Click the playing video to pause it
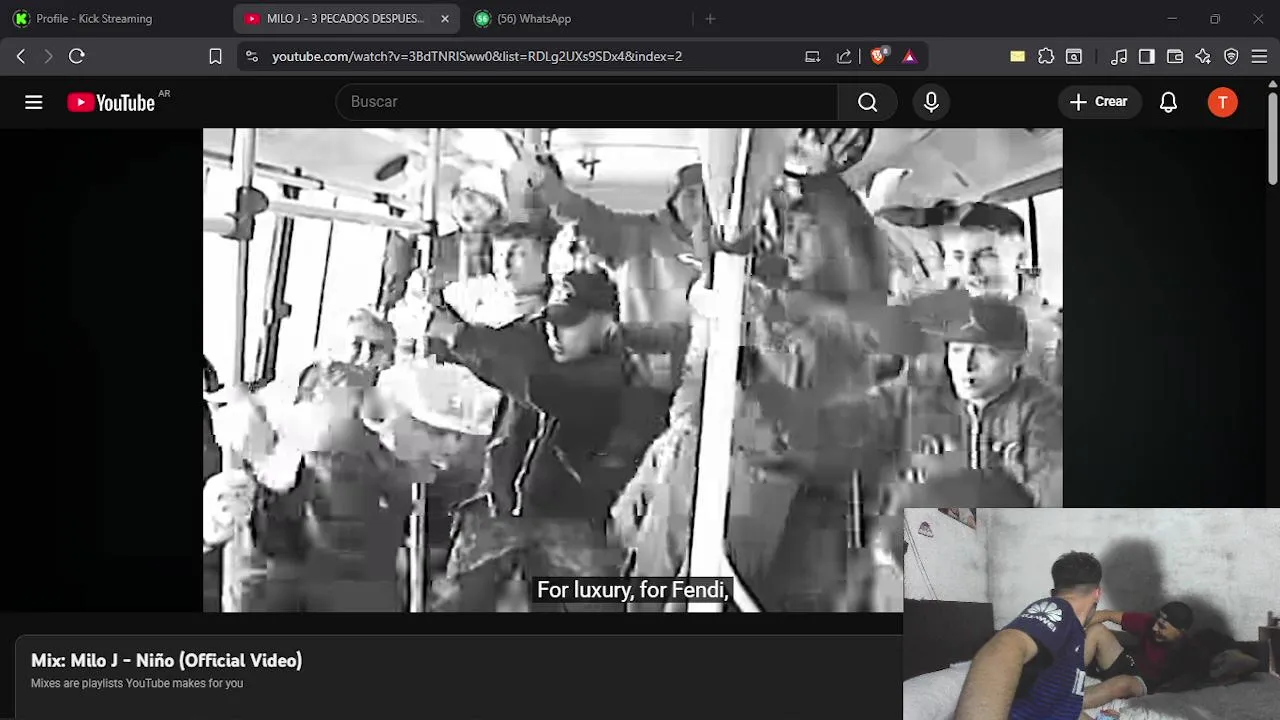This screenshot has height=720, width=1280. coord(632,370)
